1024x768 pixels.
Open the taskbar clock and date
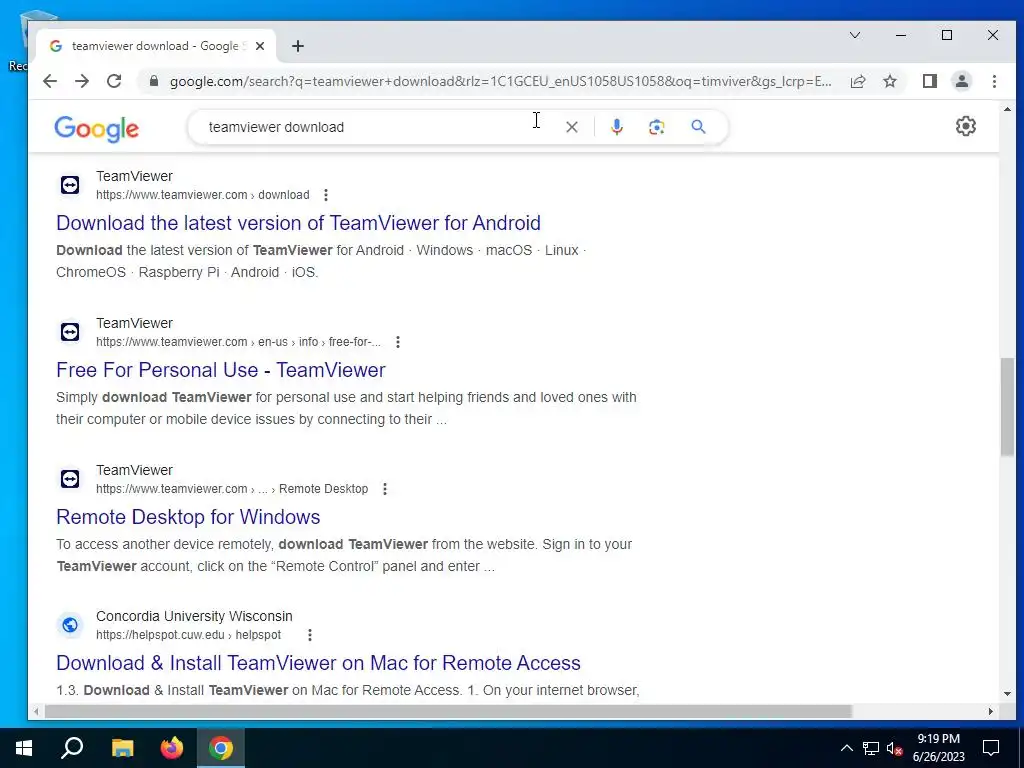point(938,748)
